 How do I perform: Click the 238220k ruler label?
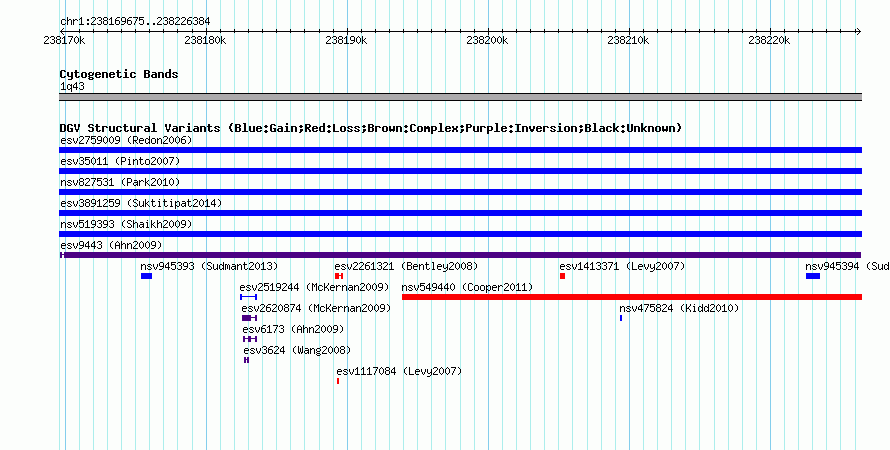pos(769,40)
